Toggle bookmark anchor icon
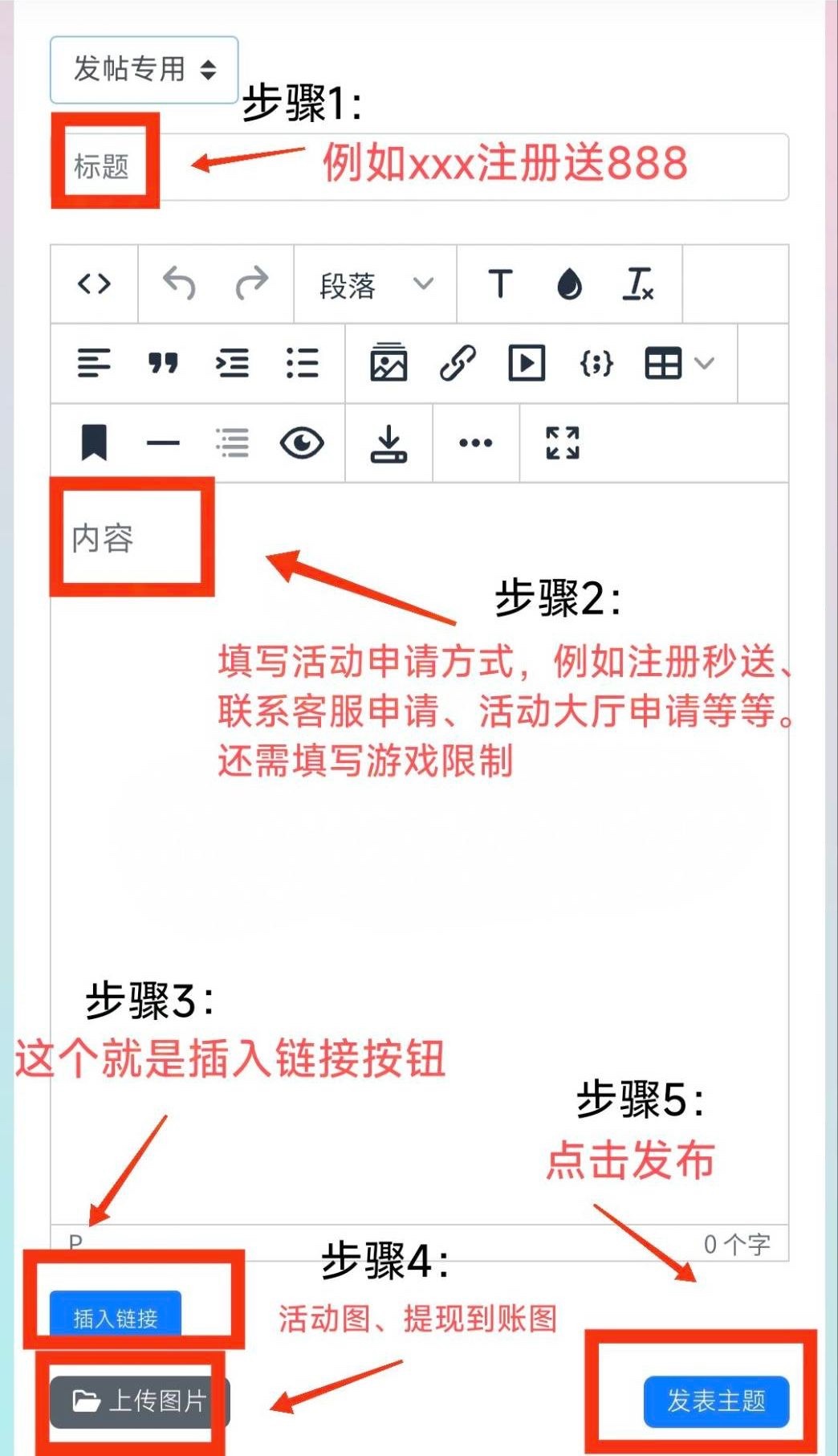 tap(94, 443)
